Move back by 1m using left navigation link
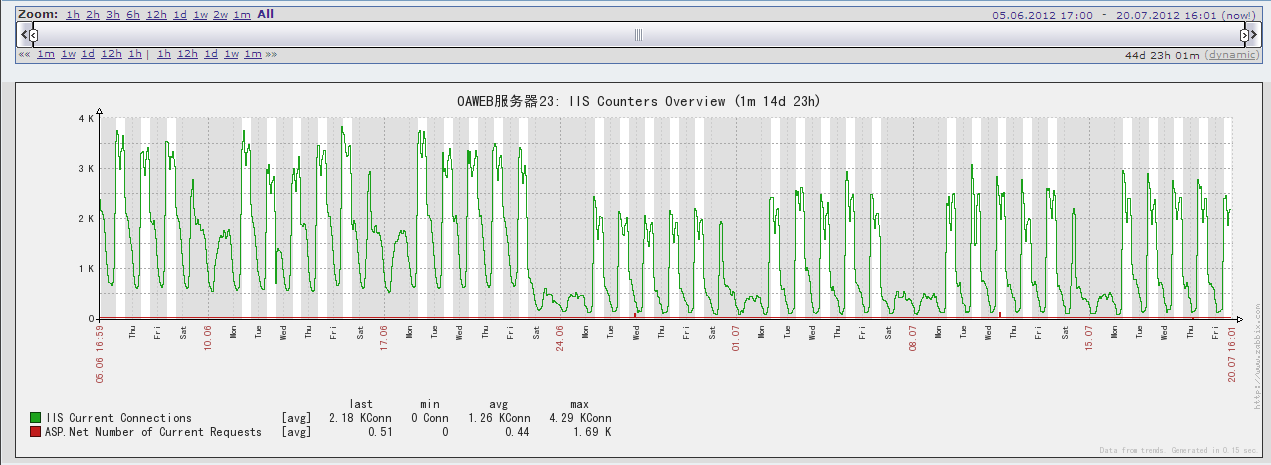The image size is (1271, 465). click(x=46, y=54)
